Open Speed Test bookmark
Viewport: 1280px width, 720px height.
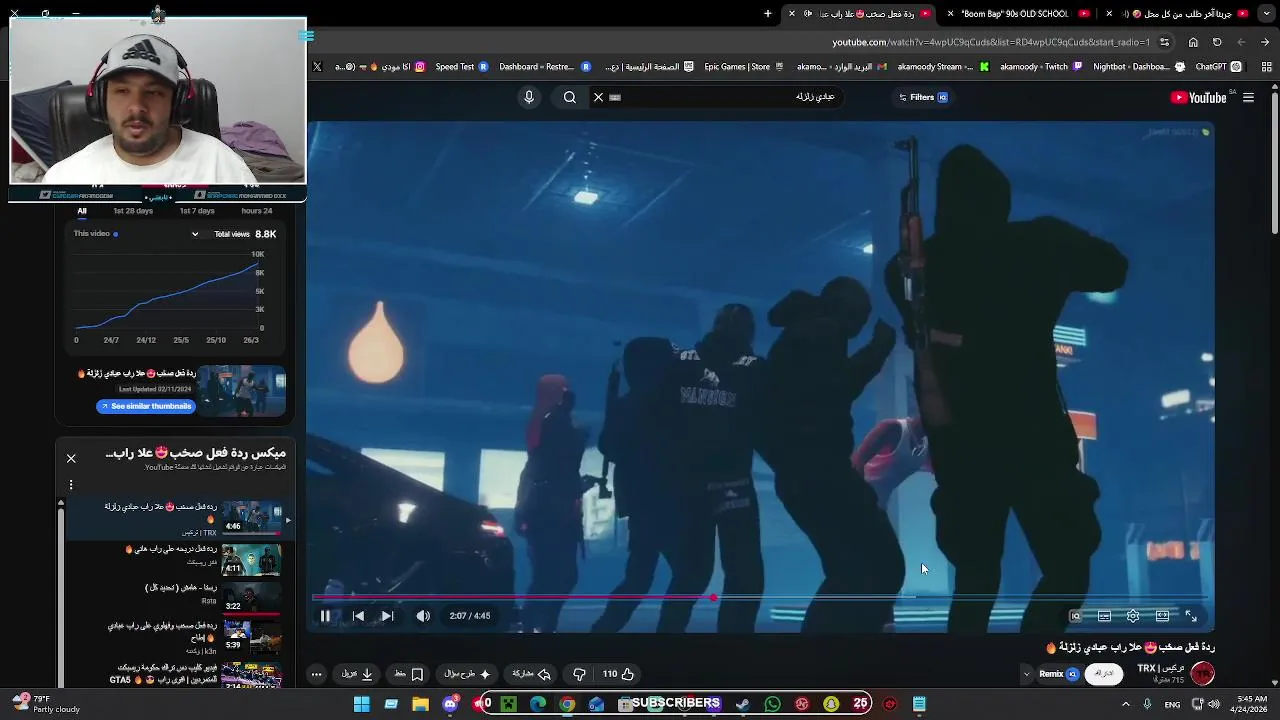point(461,67)
